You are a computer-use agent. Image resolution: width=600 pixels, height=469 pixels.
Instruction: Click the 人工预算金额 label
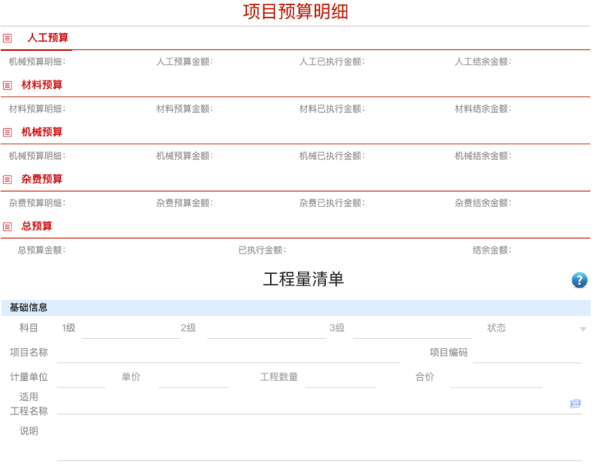[x=184, y=62]
